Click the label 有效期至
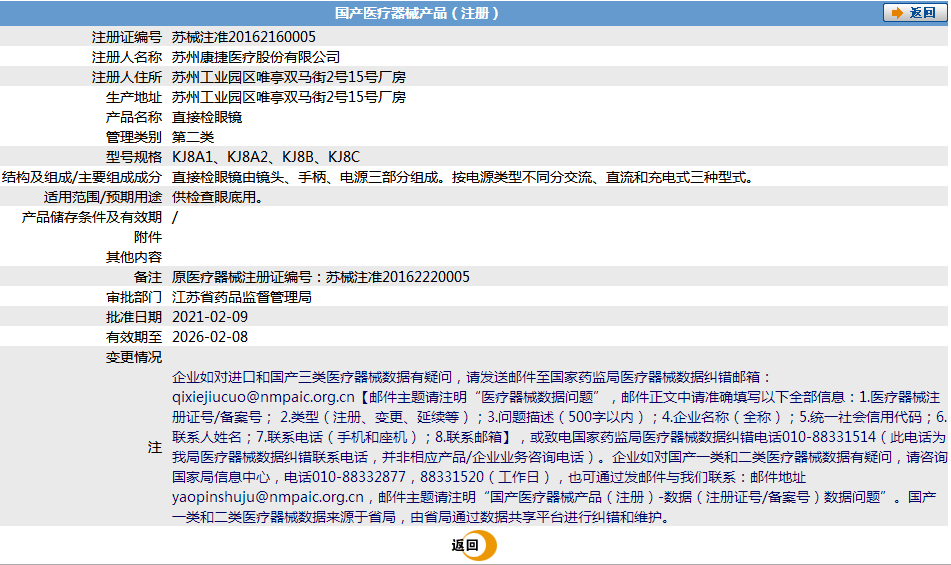 [134, 337]
